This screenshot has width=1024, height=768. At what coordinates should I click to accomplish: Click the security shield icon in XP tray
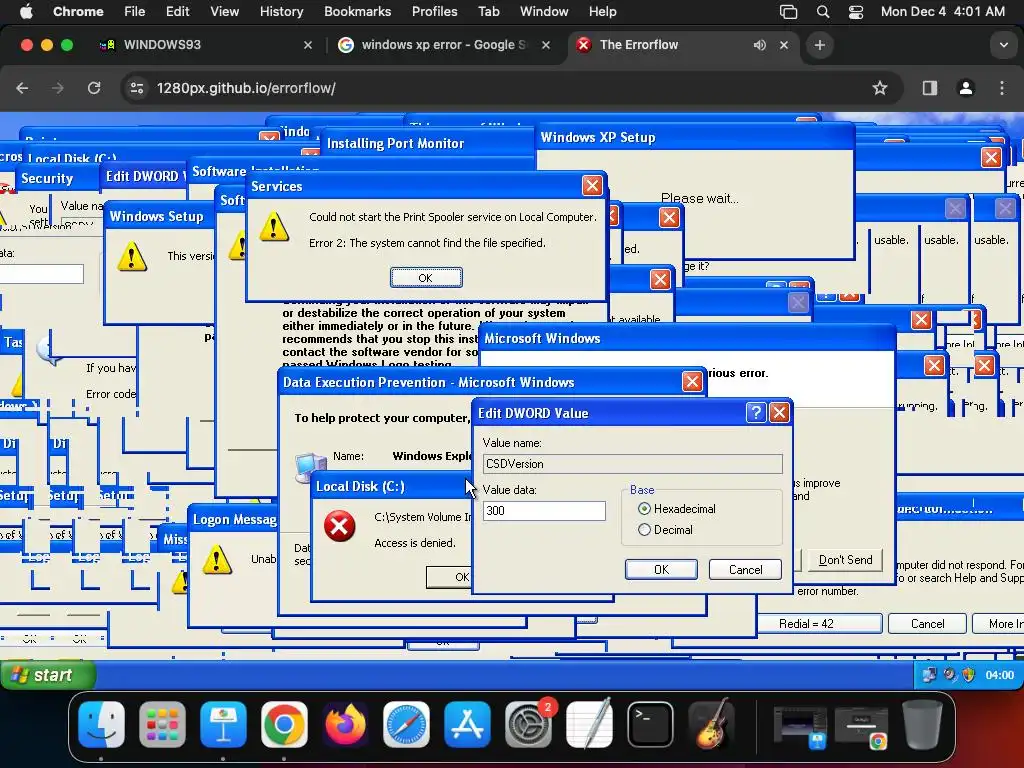click(x=968, y=675)
